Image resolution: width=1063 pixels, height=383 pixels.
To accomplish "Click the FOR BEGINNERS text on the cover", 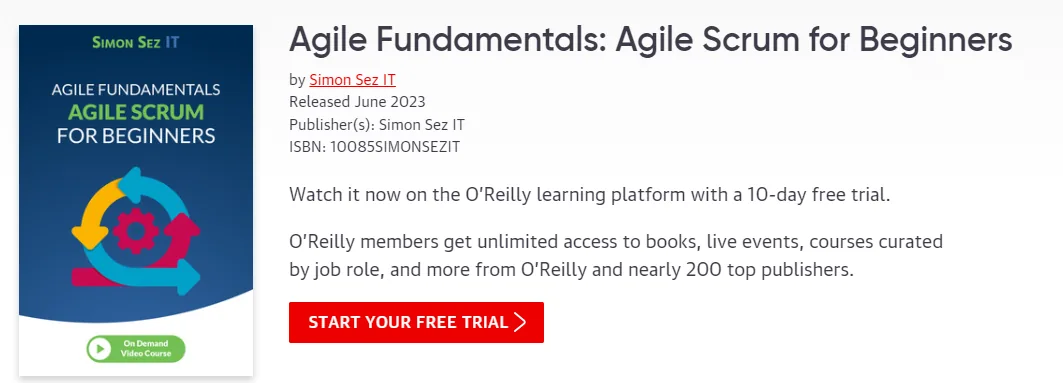I will coord(136,135).
